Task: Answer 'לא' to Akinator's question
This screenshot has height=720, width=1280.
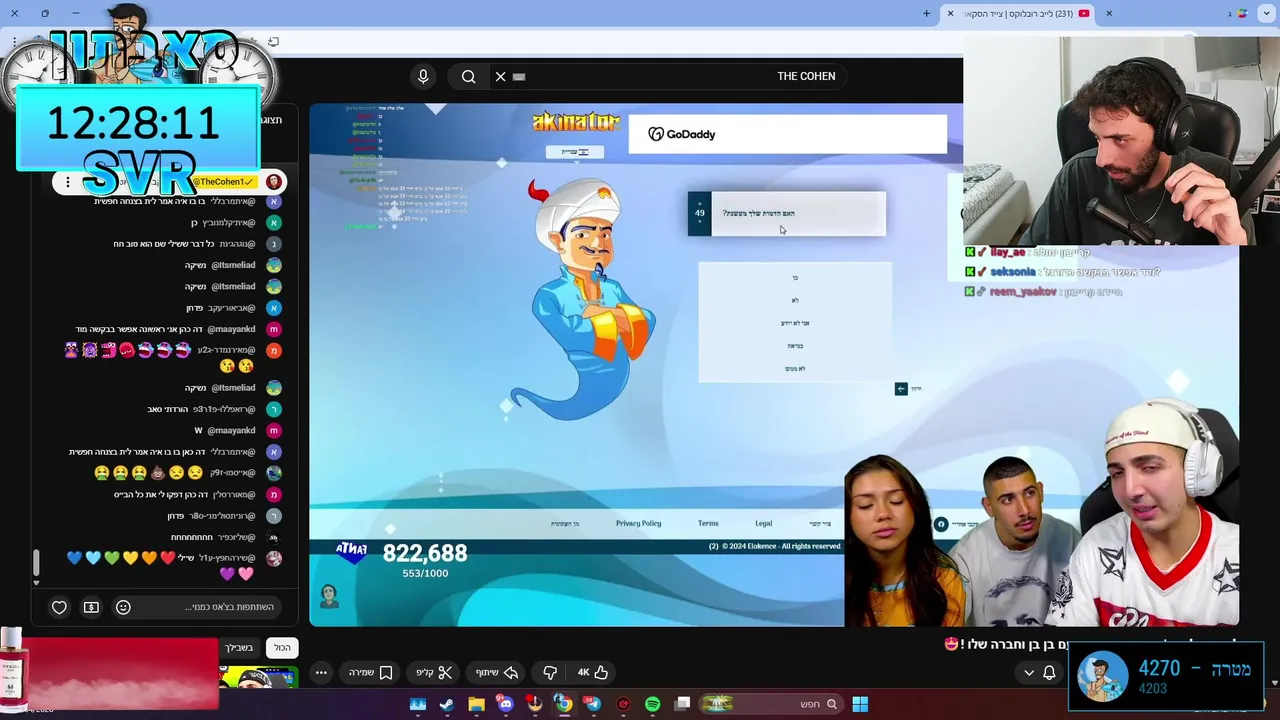Action: (795, 300)
